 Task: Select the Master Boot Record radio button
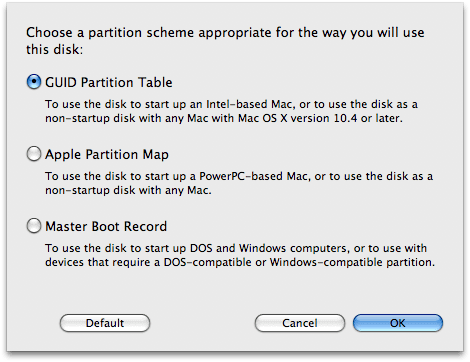coord(34,226)
